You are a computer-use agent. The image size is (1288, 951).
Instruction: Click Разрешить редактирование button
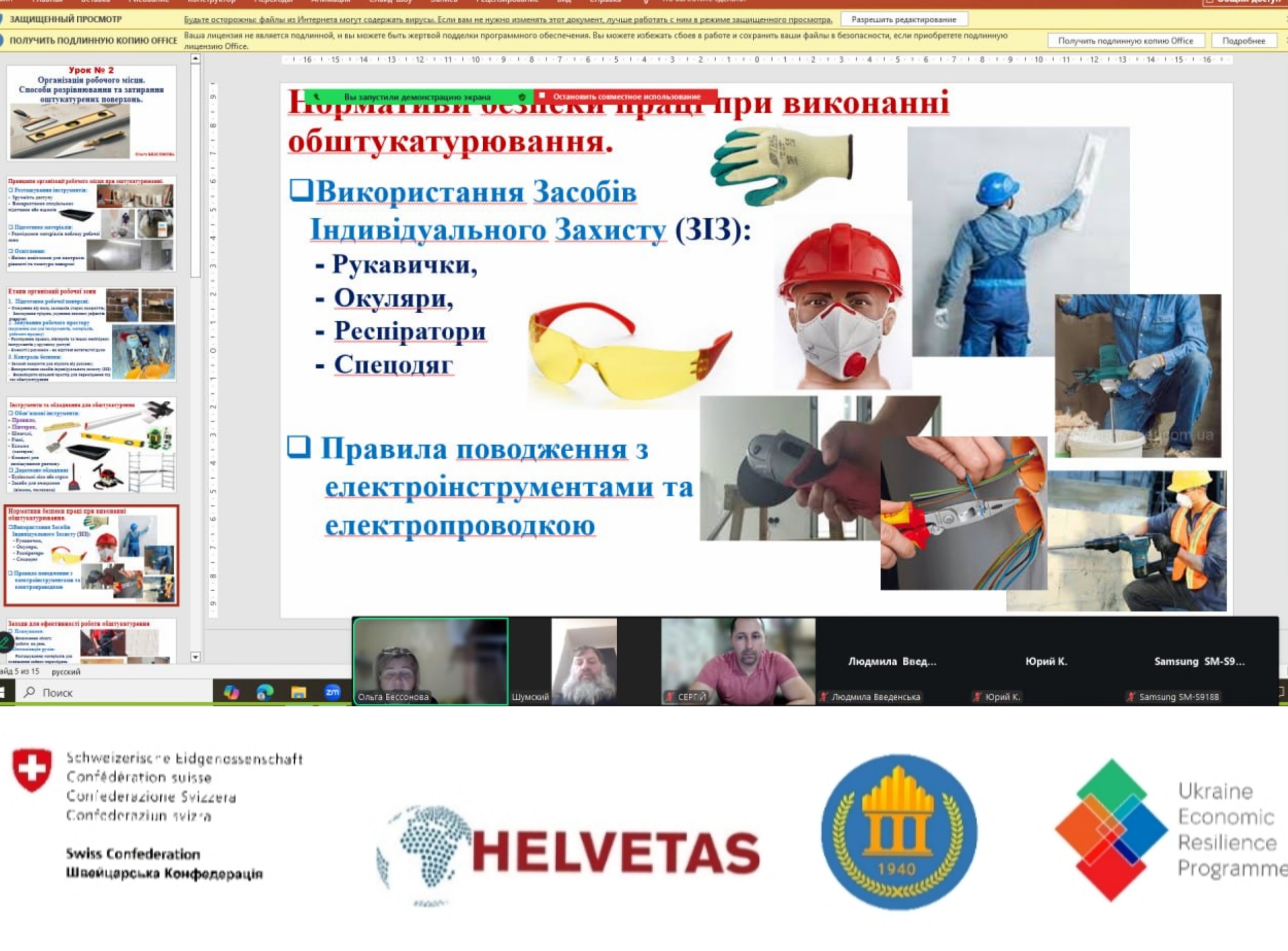(903, 20)
